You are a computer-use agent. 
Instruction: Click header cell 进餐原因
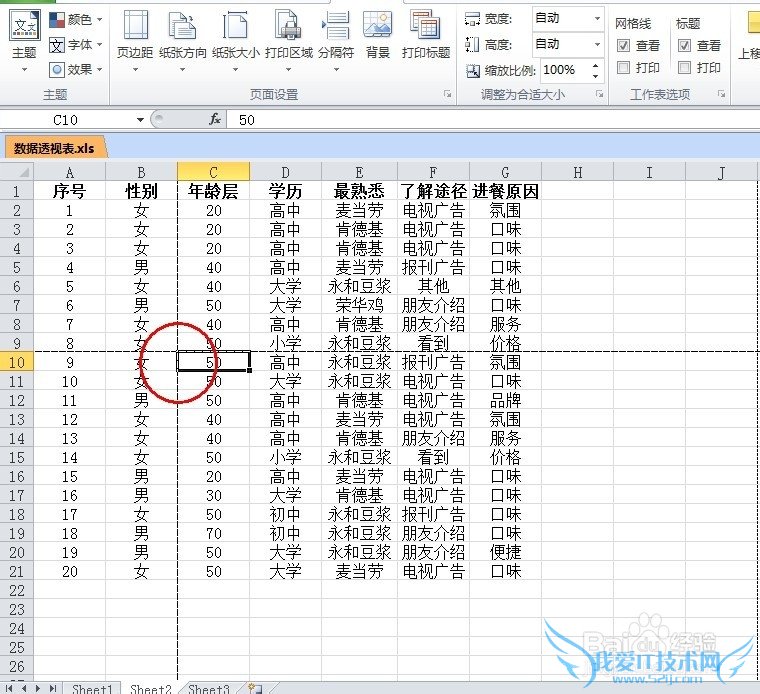click(505, 191)
